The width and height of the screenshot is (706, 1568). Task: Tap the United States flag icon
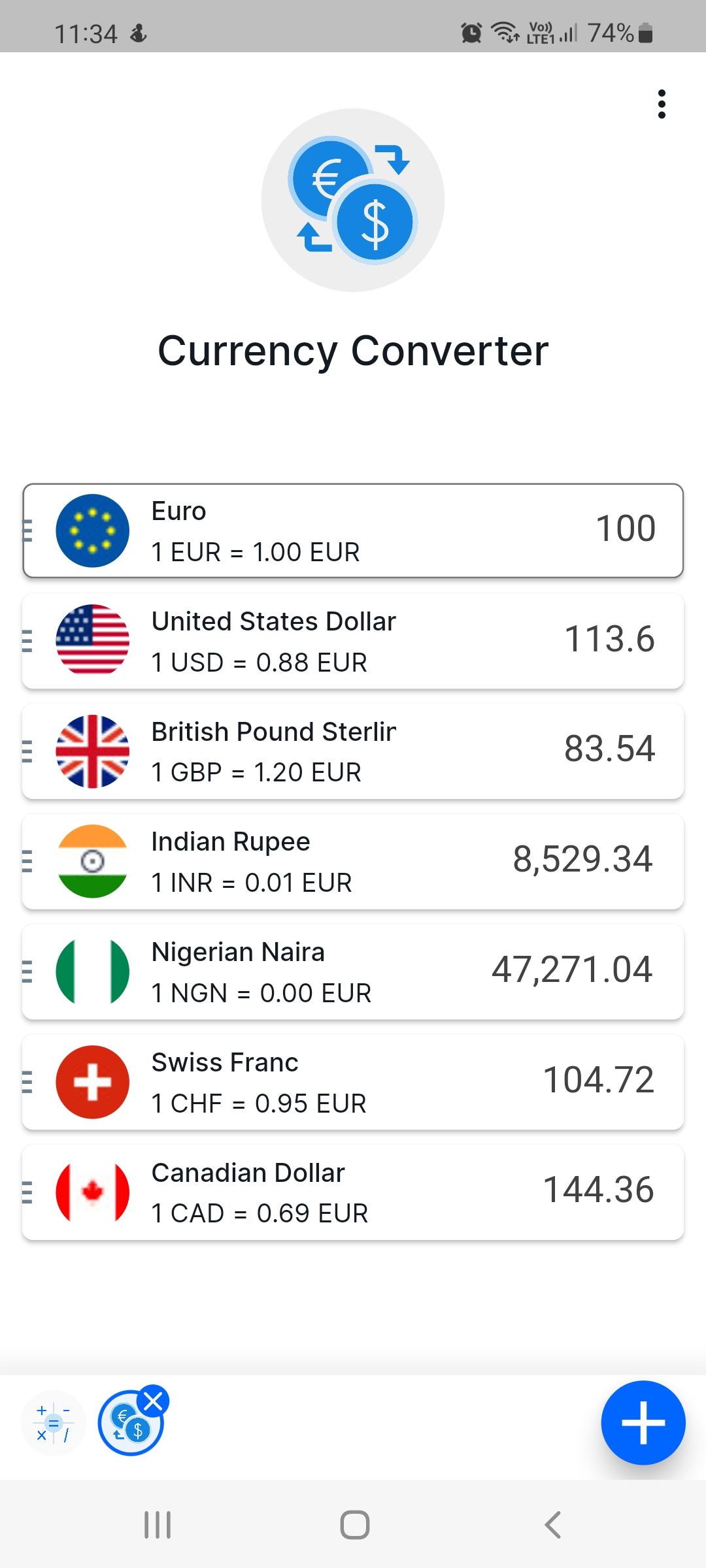(93, 640)
